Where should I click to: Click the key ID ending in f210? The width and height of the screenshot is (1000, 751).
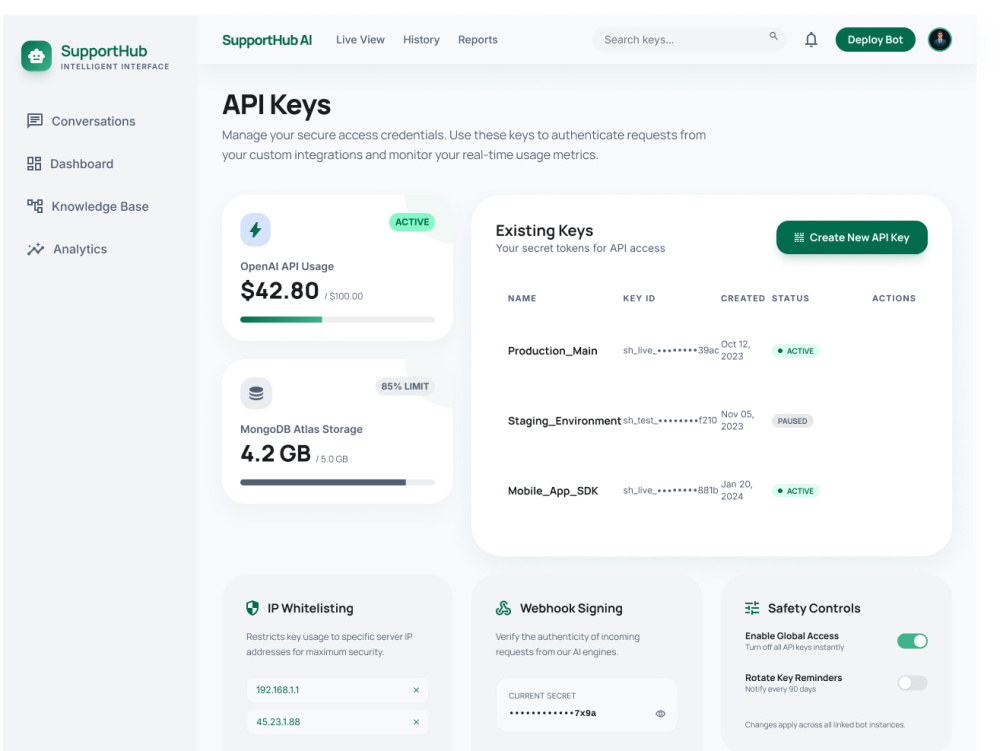670,420
